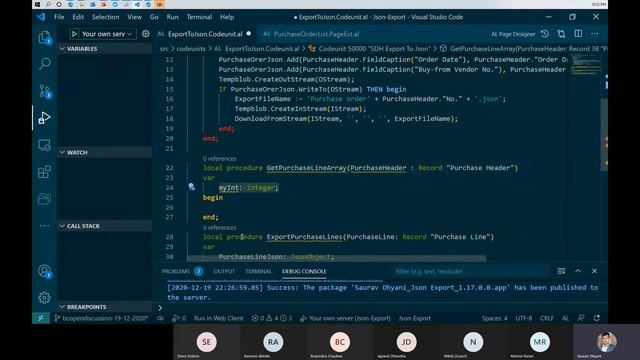This screenshot has height=360, width=640.
Task: Click 'Your own server (Json-Export)' status item
Action: tap(345, 318)
